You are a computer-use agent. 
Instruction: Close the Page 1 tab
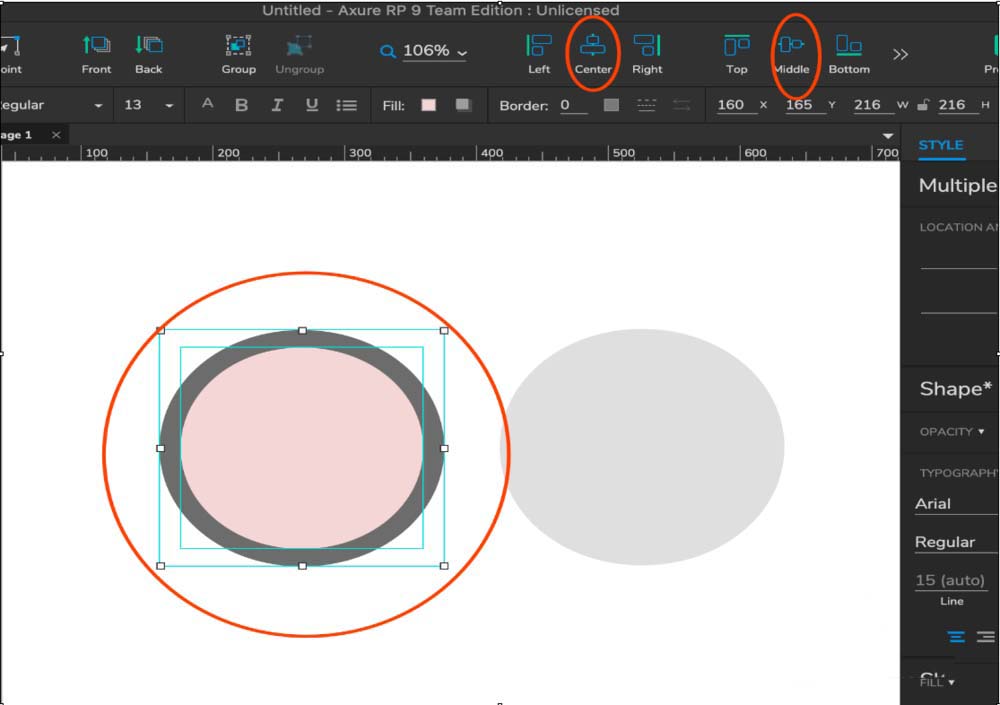point(56,135)
